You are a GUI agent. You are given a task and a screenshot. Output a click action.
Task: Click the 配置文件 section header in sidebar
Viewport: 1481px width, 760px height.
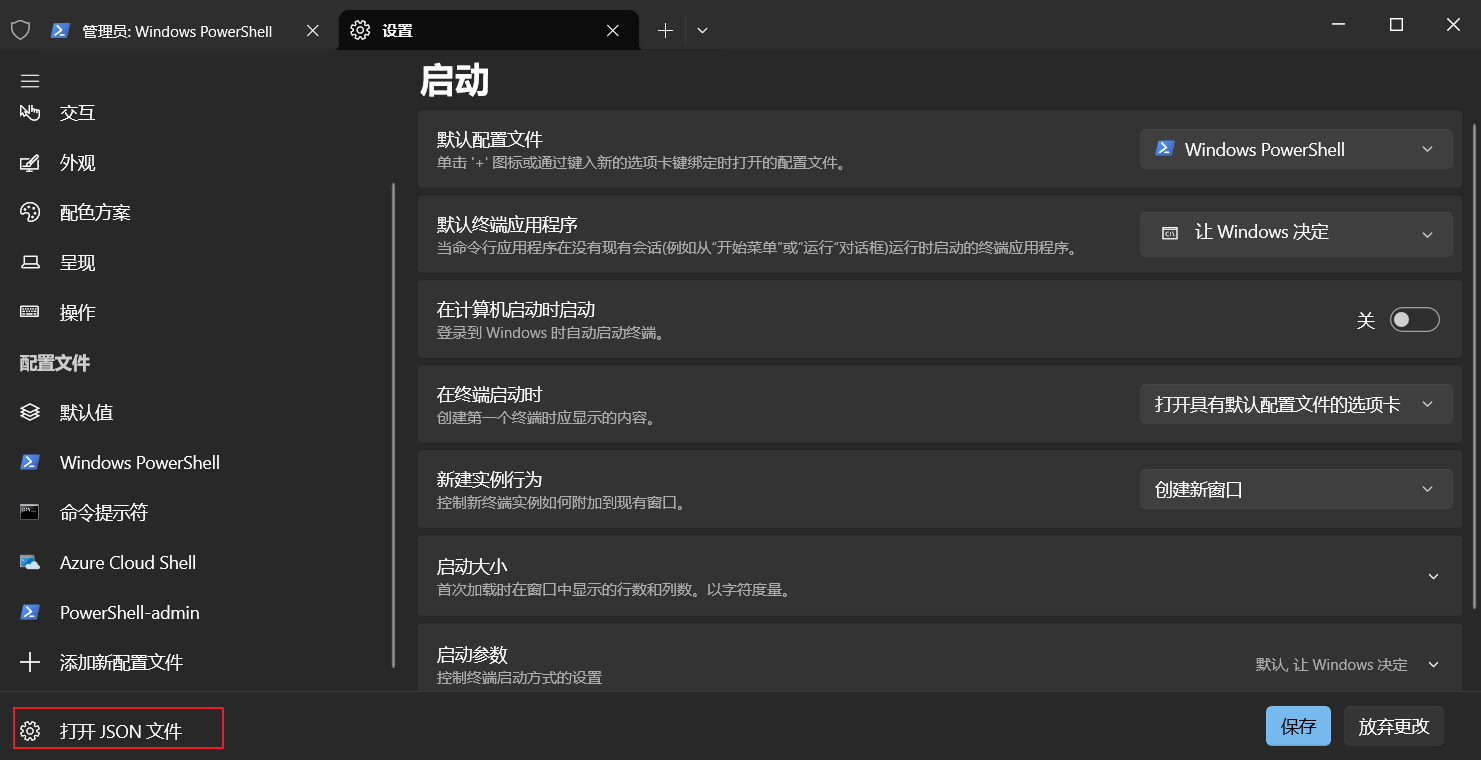tap(55, 363)
